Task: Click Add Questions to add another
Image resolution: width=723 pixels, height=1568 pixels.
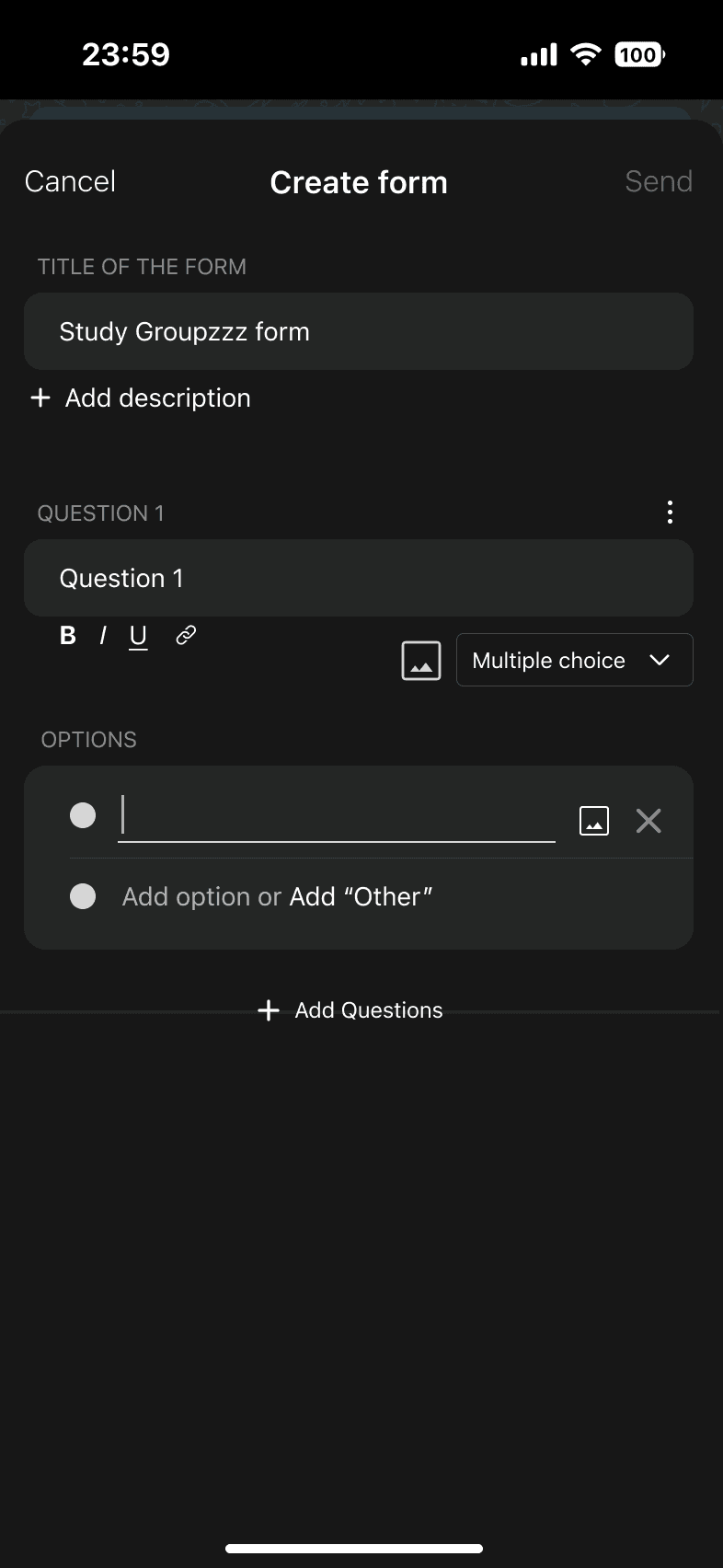Action: [351, 1010]
